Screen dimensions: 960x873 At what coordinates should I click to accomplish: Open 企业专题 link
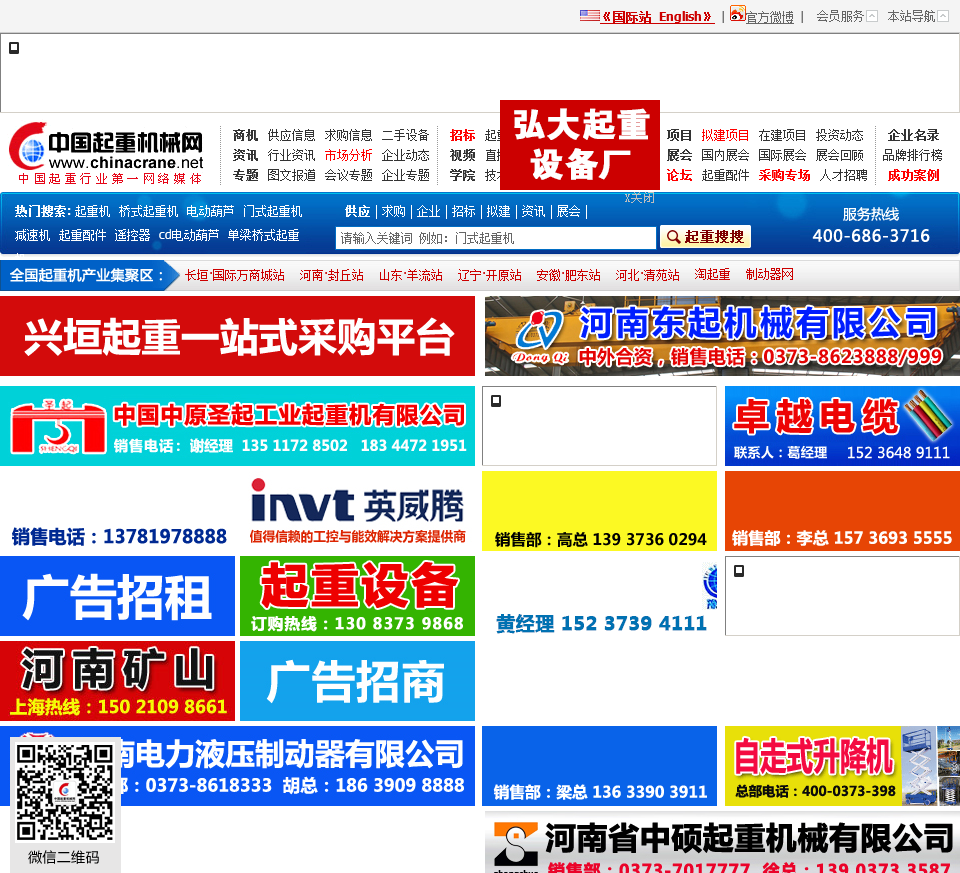pyautogui.click(x=405, y=176)
